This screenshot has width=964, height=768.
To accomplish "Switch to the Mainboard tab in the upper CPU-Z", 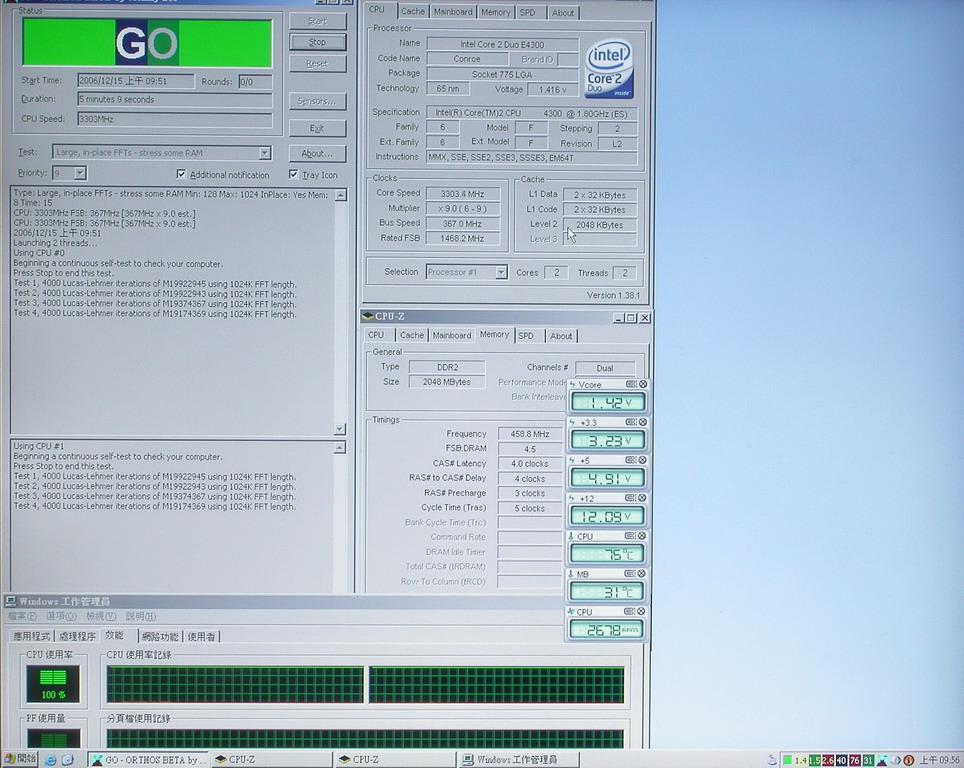I will (x=453, y=12).
